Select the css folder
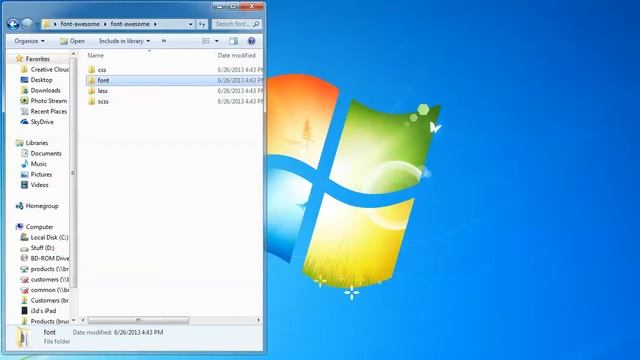 (102, 70)
